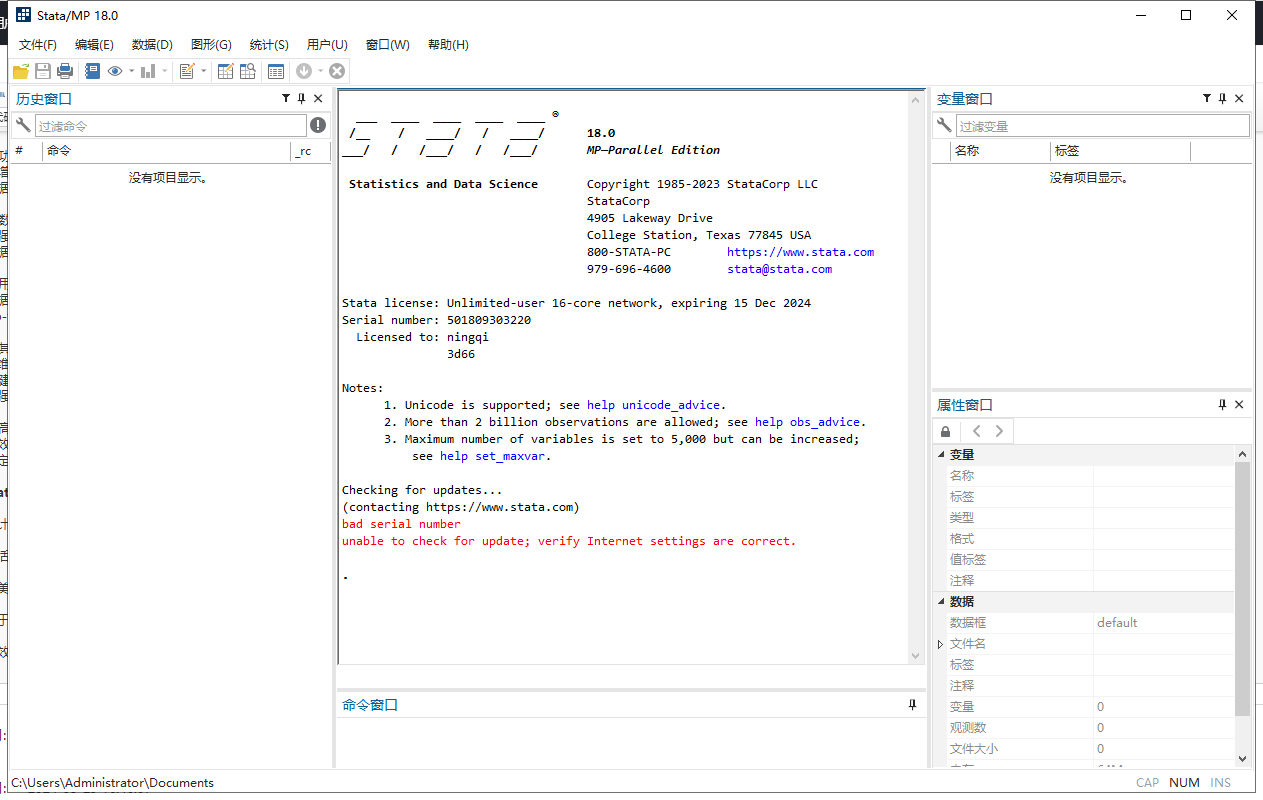Click the next arrow in 属性窗口
Viewport: 1263px width, 800px height.
(x=998, y=431)
